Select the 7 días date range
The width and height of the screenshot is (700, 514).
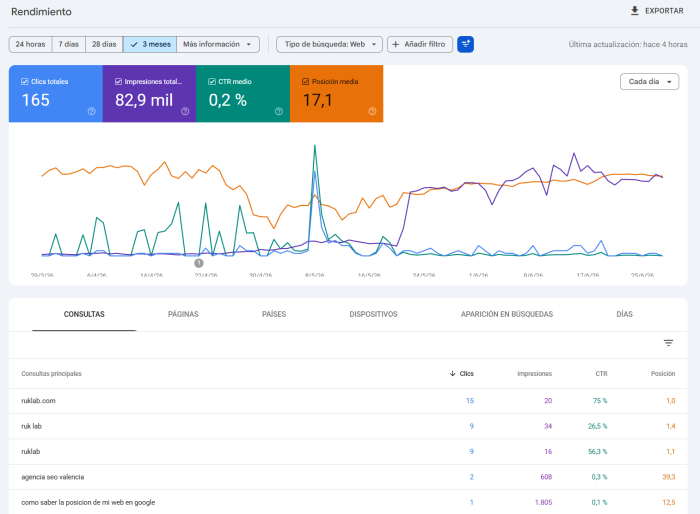tap(69, 44)
